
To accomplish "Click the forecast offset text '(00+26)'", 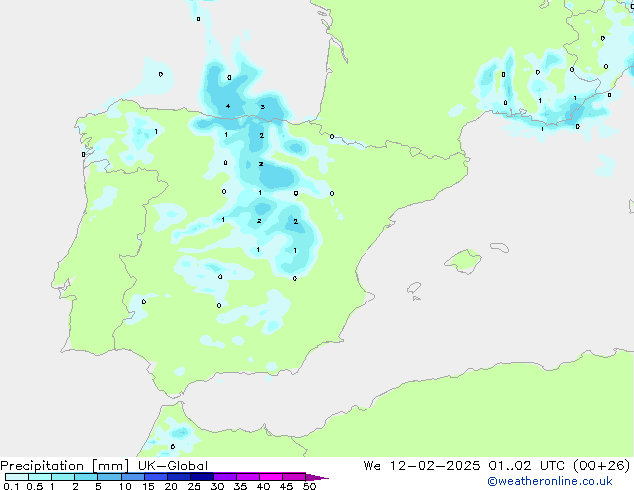I will (x=602, y=466).
